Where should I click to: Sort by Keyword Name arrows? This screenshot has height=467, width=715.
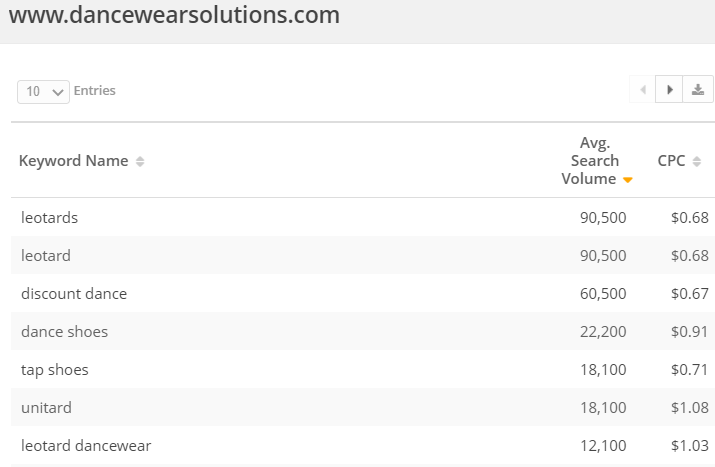140,161
